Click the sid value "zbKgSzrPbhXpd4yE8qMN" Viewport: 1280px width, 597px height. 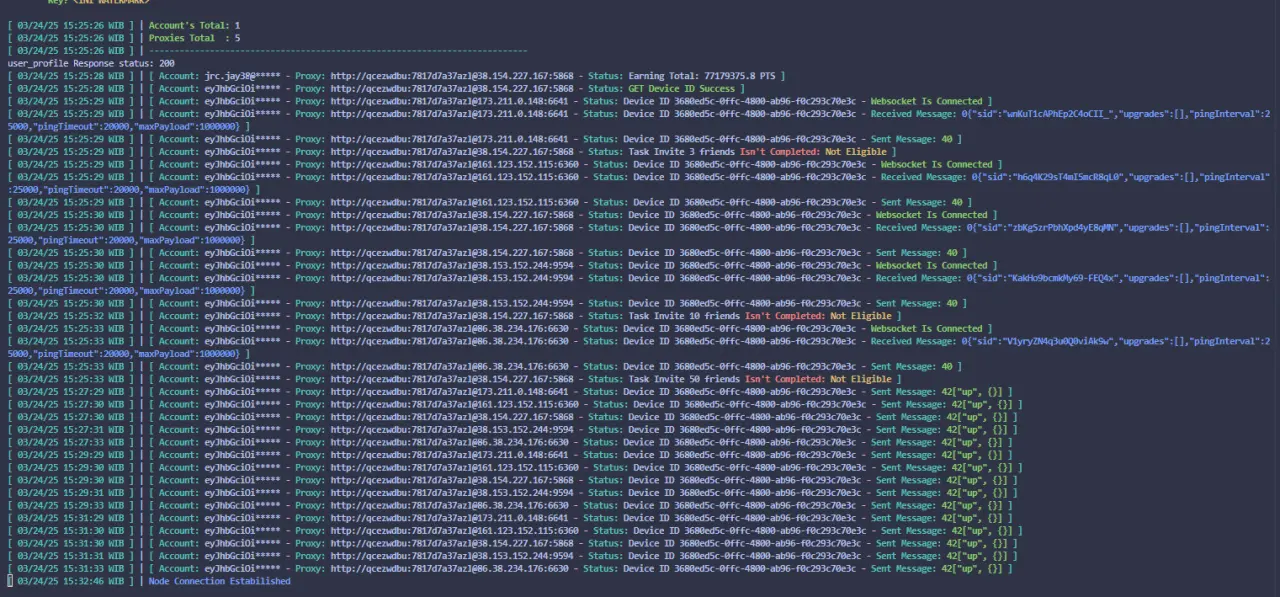1061,227
